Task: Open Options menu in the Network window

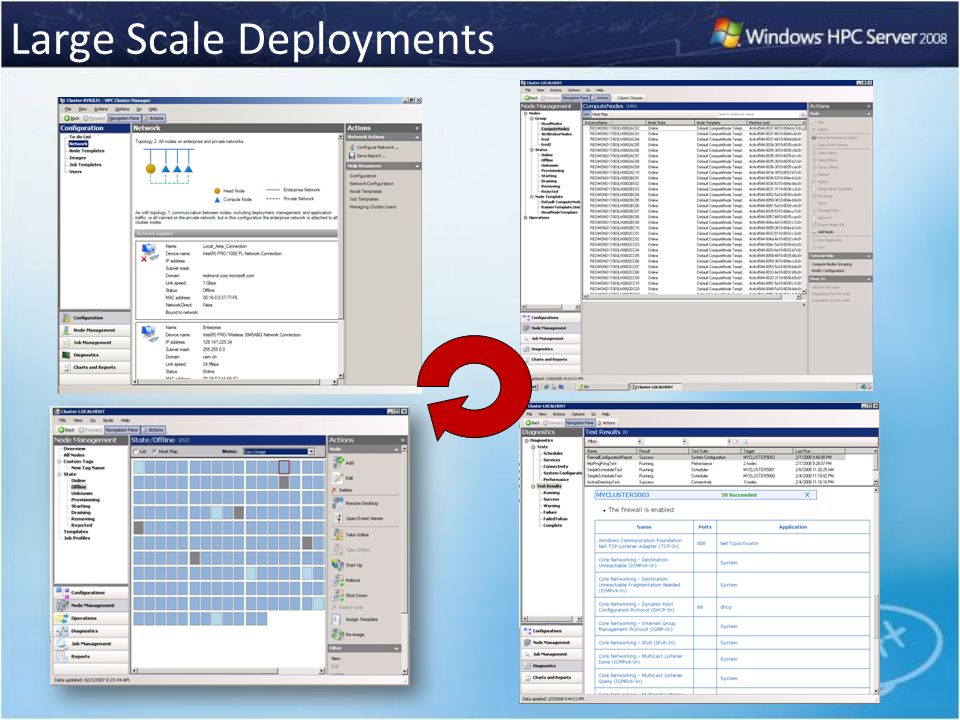Action: coord(122,109)
